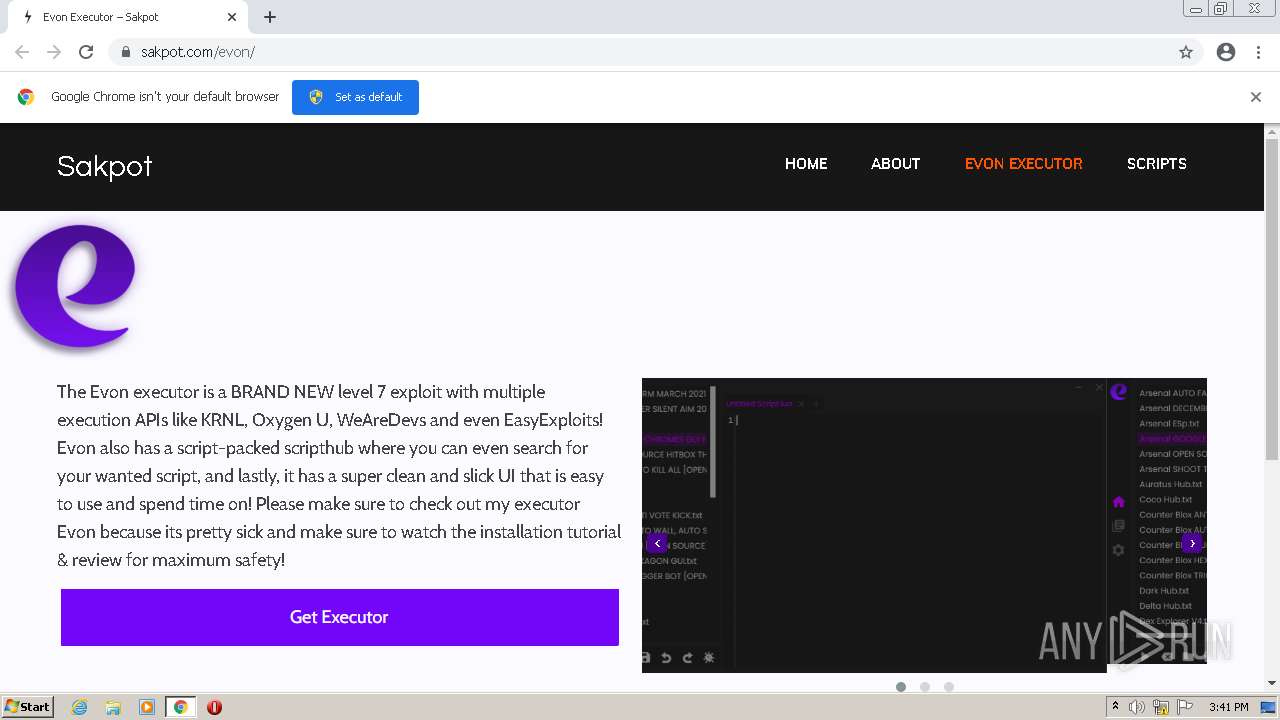Click the red security taskbar icon
This screenshot has width=1280, height=720.
click(214, 707)
